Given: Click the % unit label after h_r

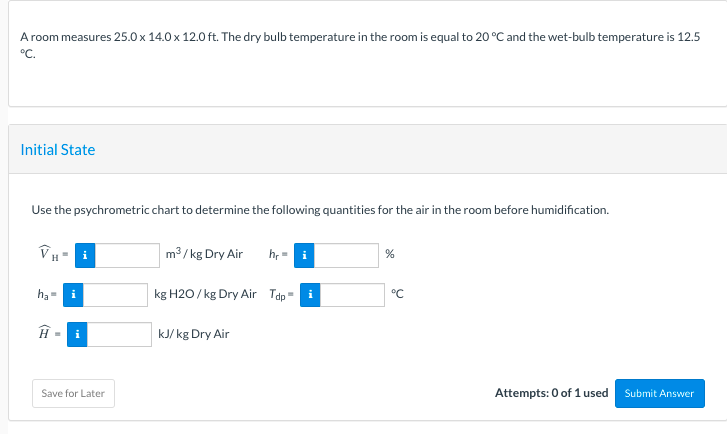Looking at the screenshot, I should [x=389, y=255].
